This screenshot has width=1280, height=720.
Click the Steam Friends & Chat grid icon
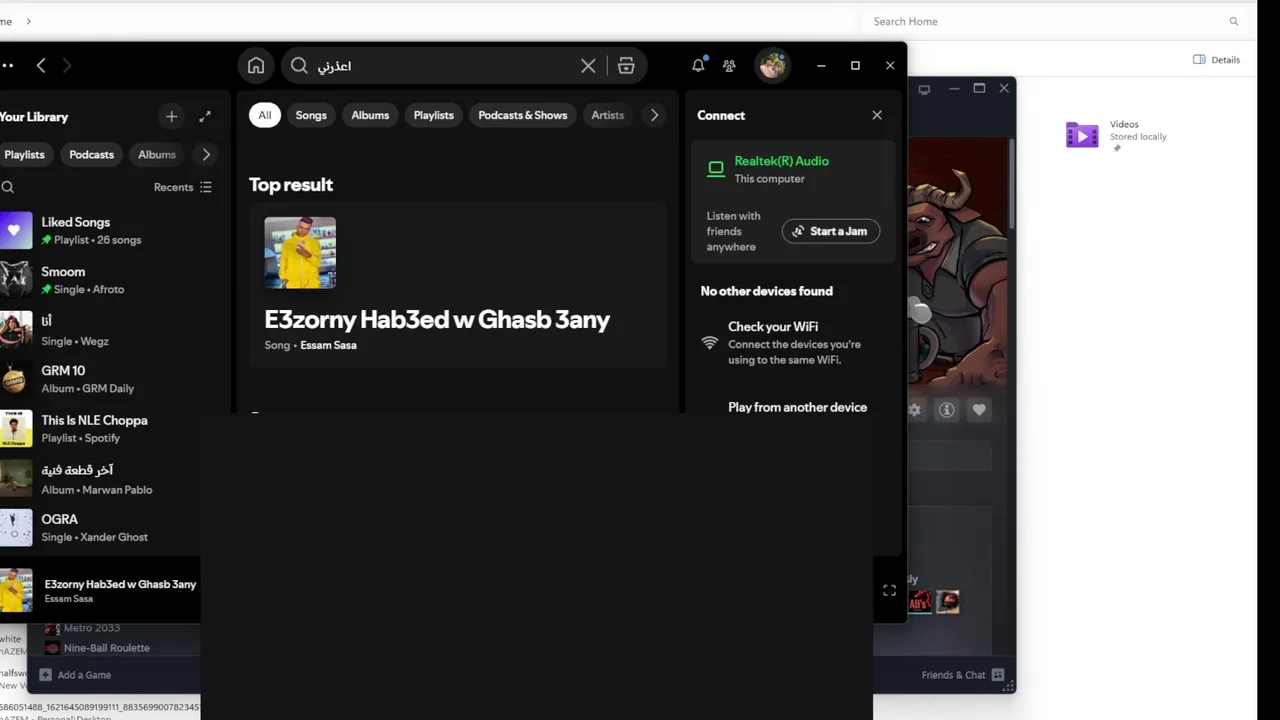[998, 675]
